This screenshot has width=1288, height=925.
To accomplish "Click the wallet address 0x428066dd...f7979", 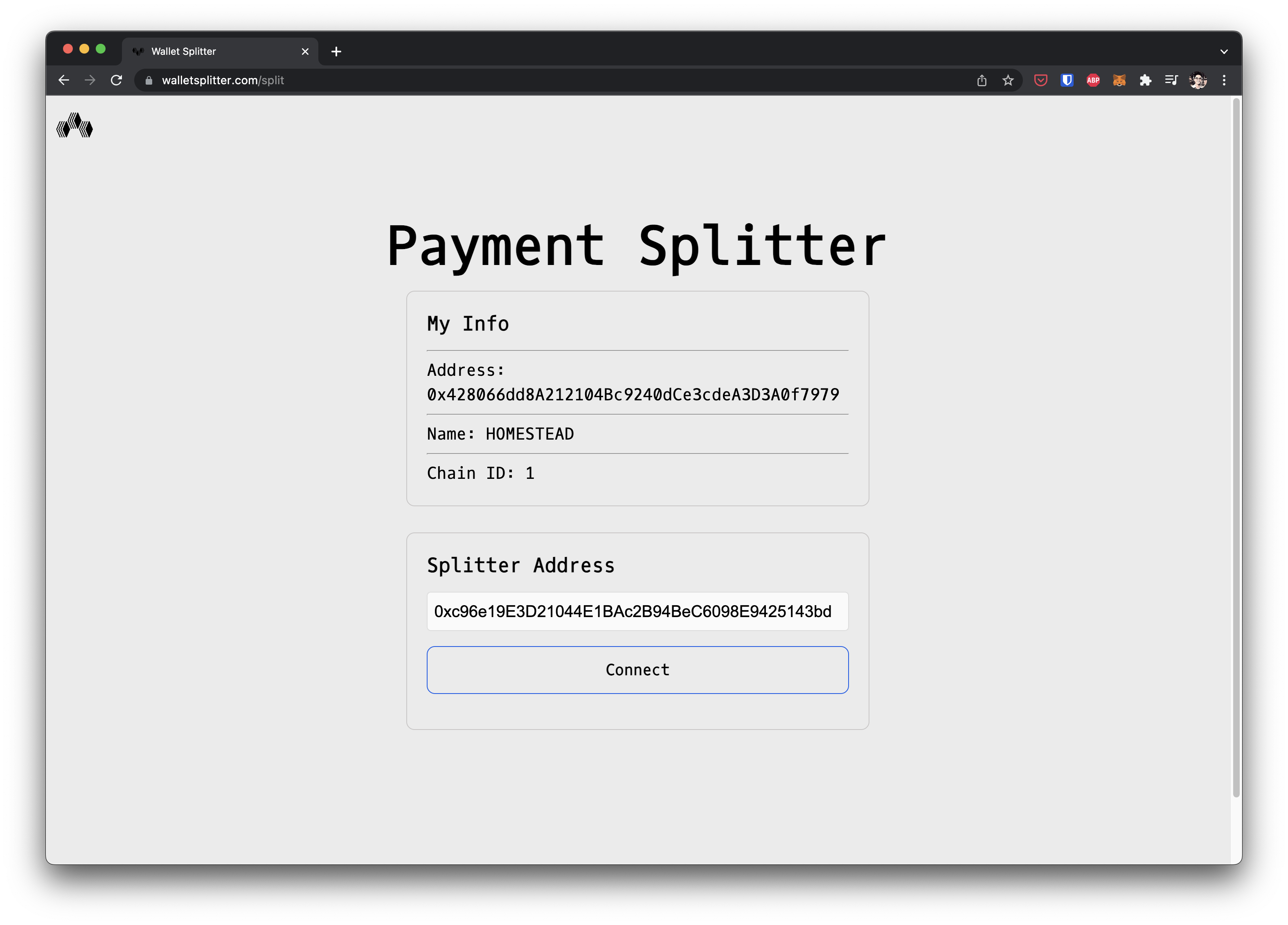I will pos(633,394).
